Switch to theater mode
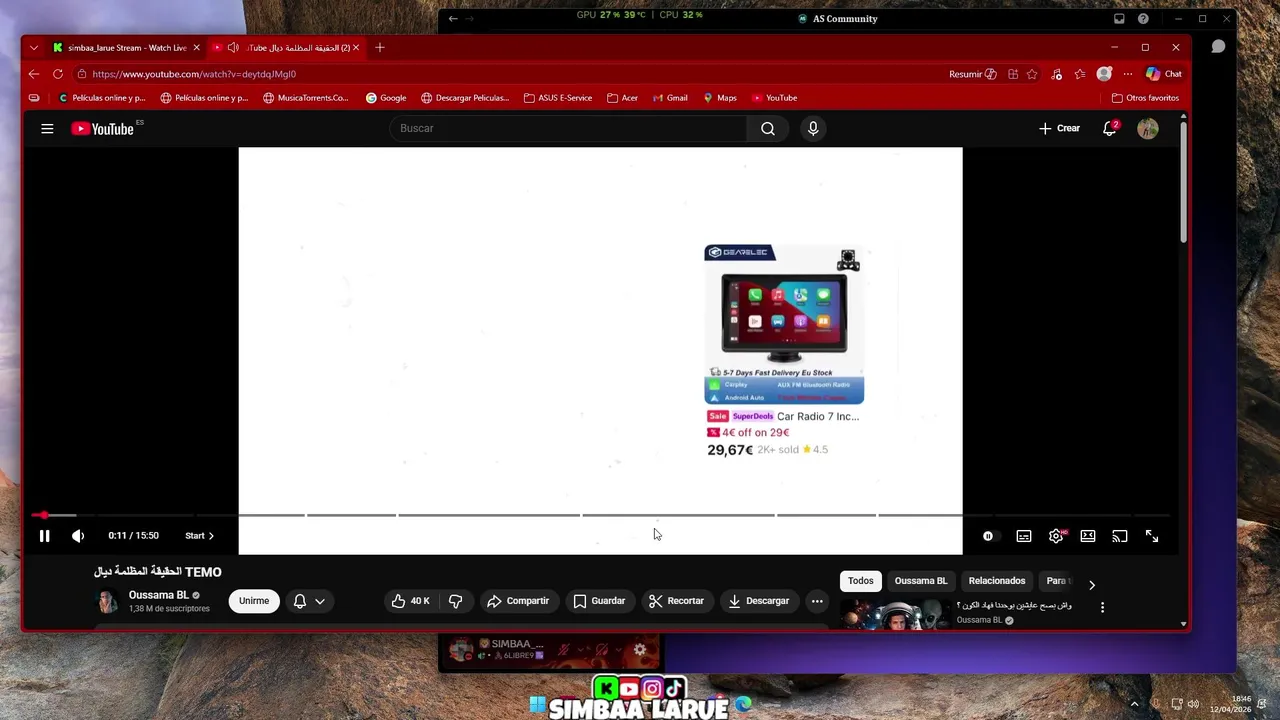1280x720 pixels. [1088, 536]
